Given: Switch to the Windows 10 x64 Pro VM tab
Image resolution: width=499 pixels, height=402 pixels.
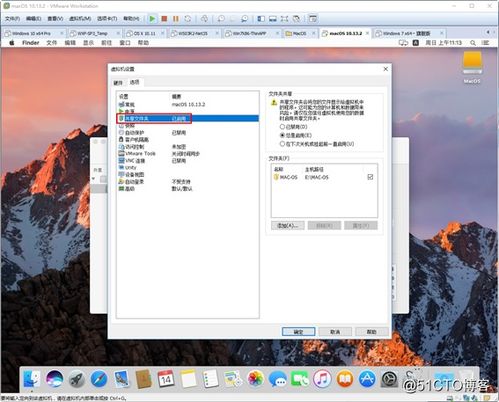Looking at the screenshot, I should pyautogui.click(x=33, y=33).
